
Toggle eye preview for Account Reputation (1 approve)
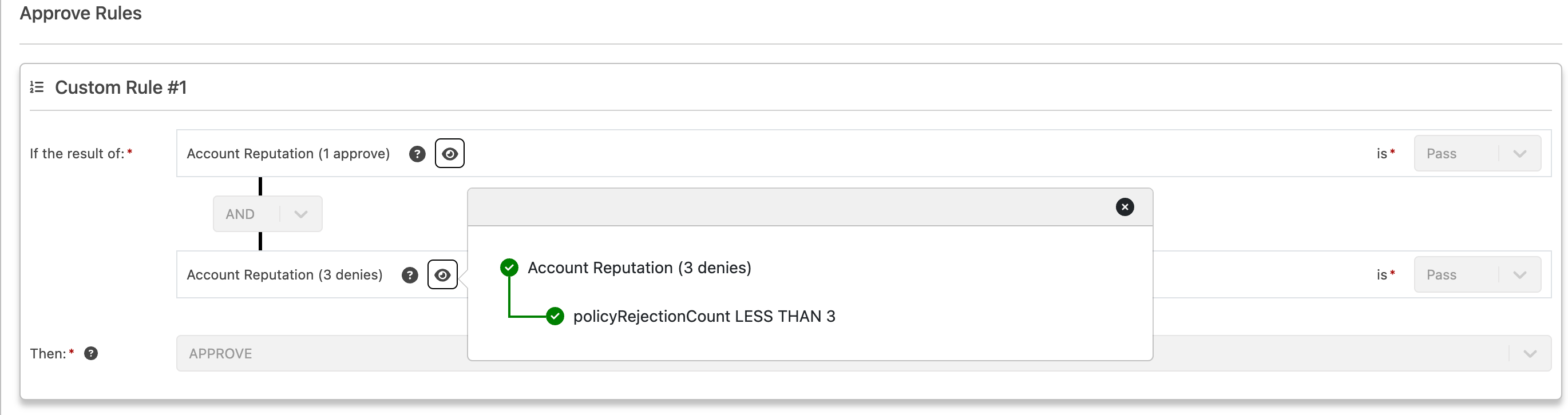pos(450,154)
